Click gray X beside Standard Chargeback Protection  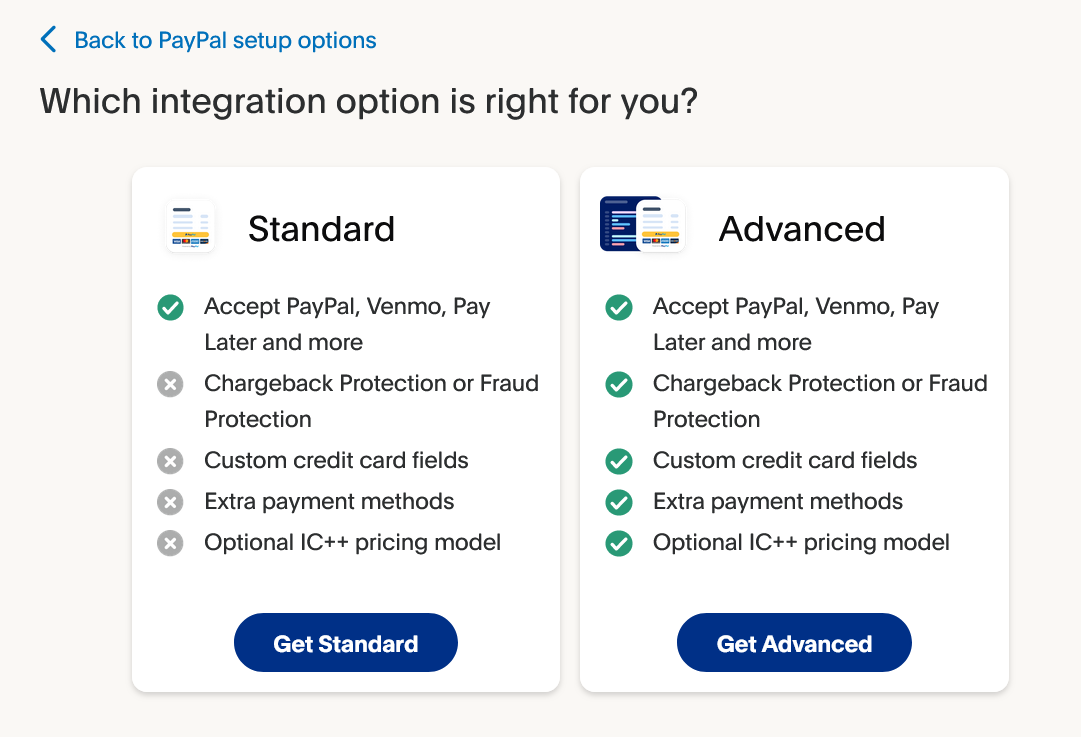click(170, 384)
